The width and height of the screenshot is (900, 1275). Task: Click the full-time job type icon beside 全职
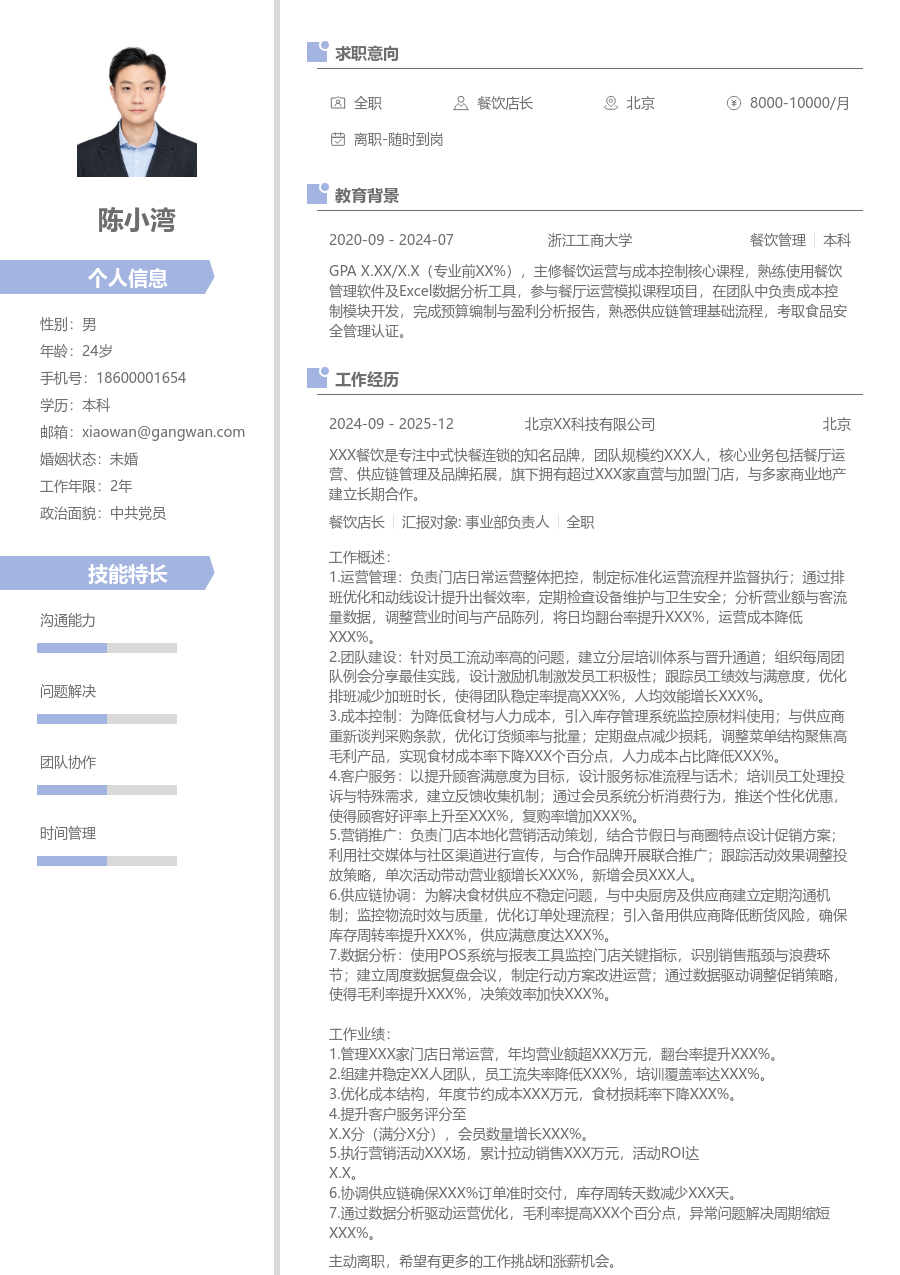tap(337, 103)
